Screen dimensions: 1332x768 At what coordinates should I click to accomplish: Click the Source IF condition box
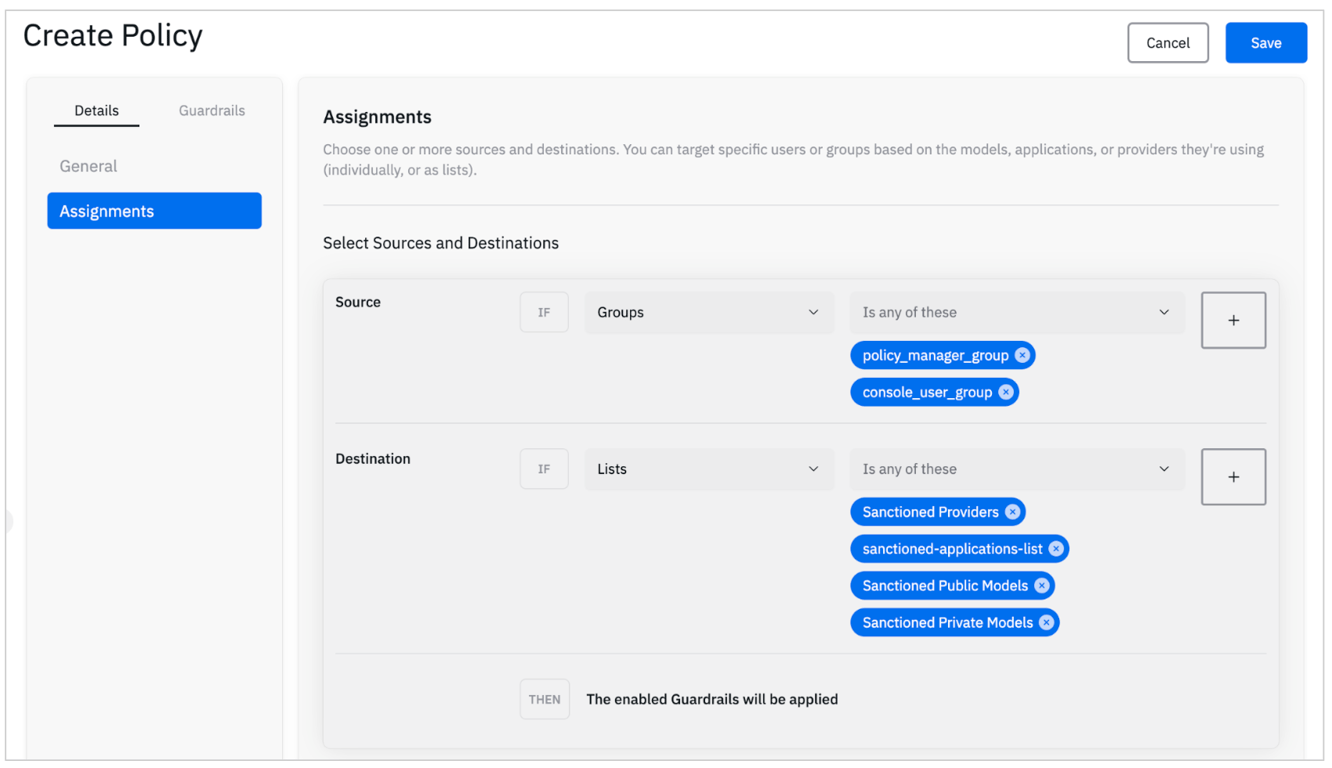[x=544, y=312]
